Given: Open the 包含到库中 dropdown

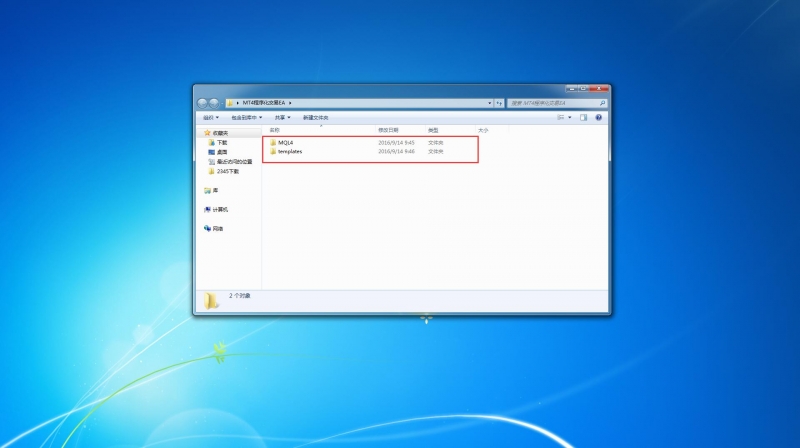Looking at the screenshot, I should pos(246,117).
